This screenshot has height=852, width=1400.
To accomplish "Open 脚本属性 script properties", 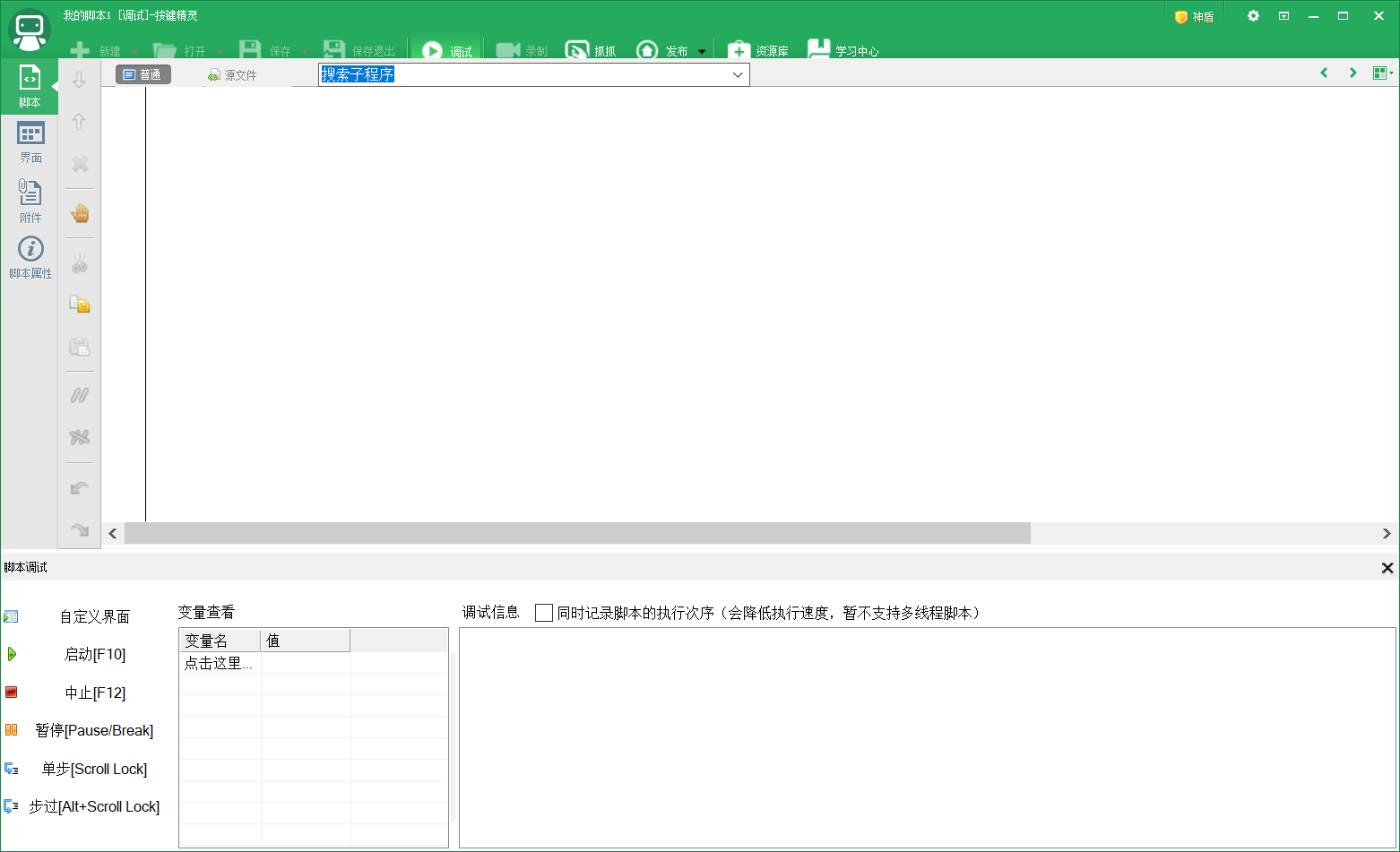I will (x=30, y=258).
